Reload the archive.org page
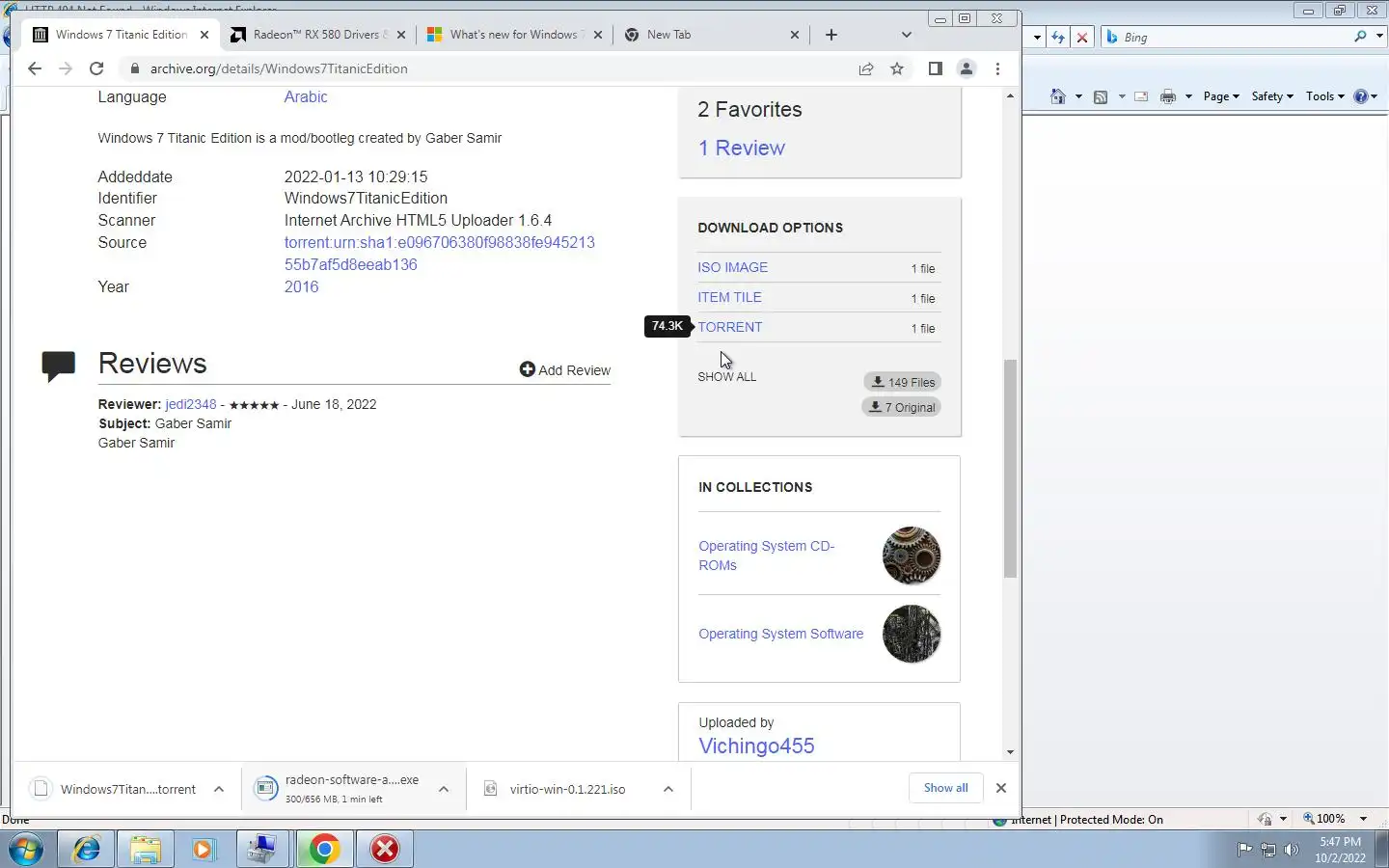 coord(96,68)
